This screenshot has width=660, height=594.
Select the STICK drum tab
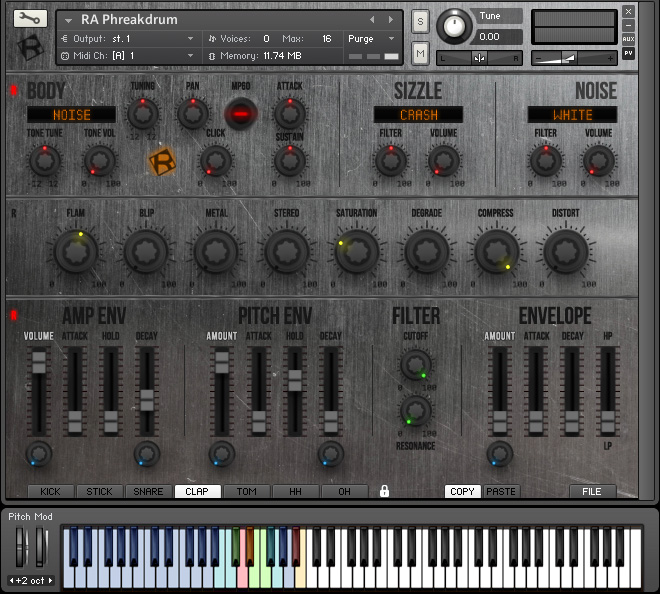click(x=99, y=491)
